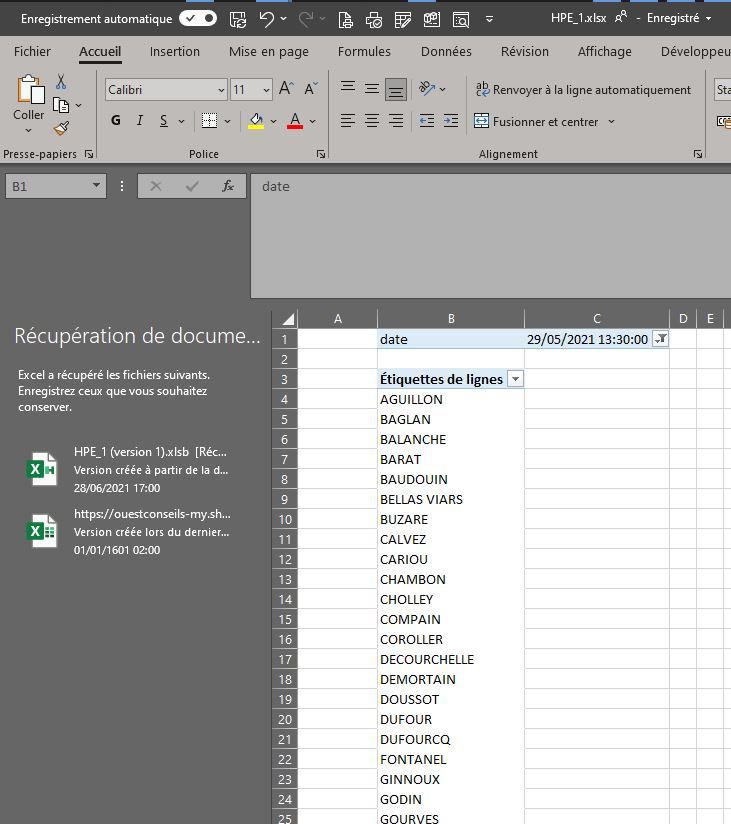This screenshot has width=731, height=824.
Task: Open the Undo history dropdown arrow
Action: click(284, 19)
